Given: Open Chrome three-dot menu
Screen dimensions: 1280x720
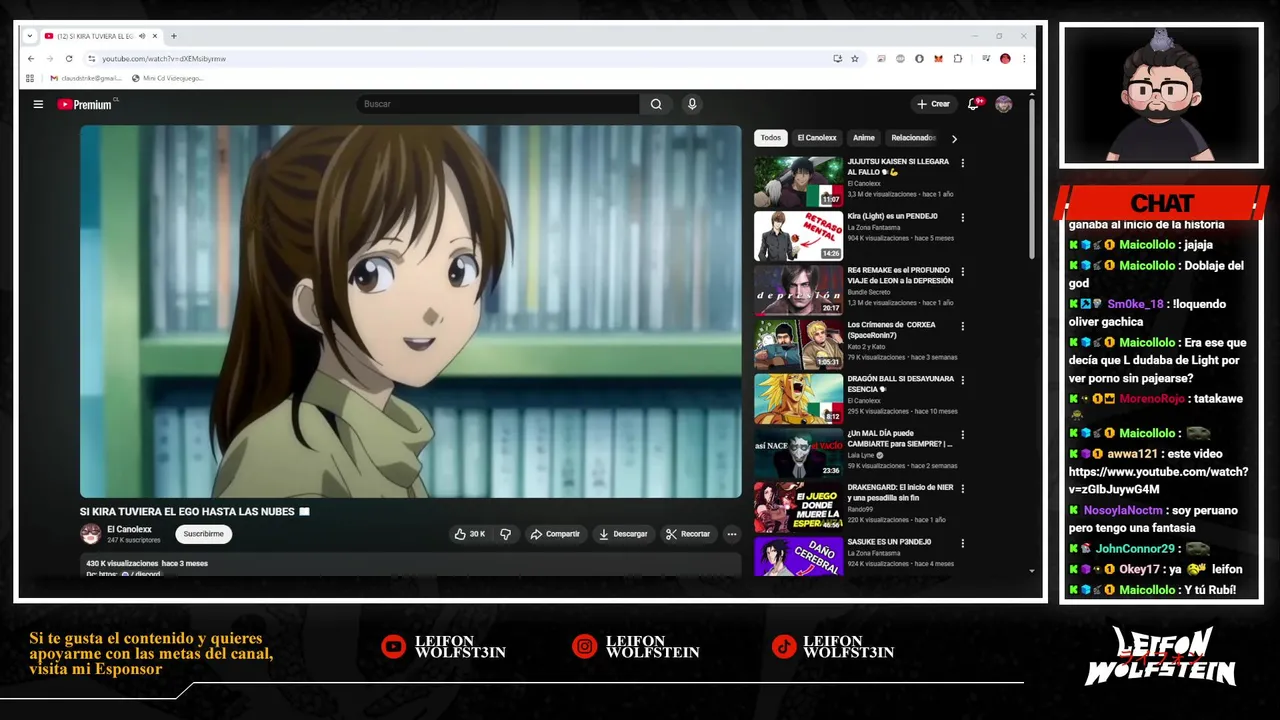Looking at the screenshot, I should pyautogui.click(x=1024, y=59).
